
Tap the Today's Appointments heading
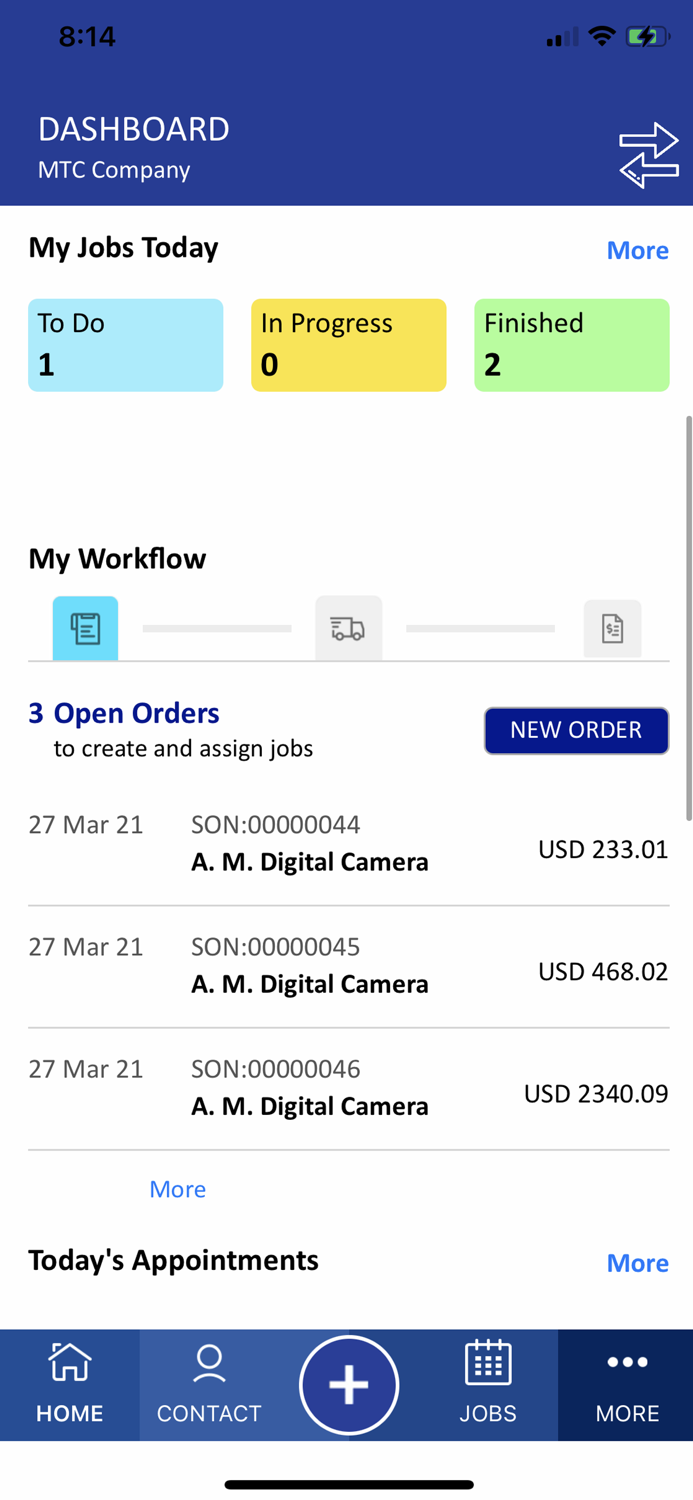tap(173, 1260)
